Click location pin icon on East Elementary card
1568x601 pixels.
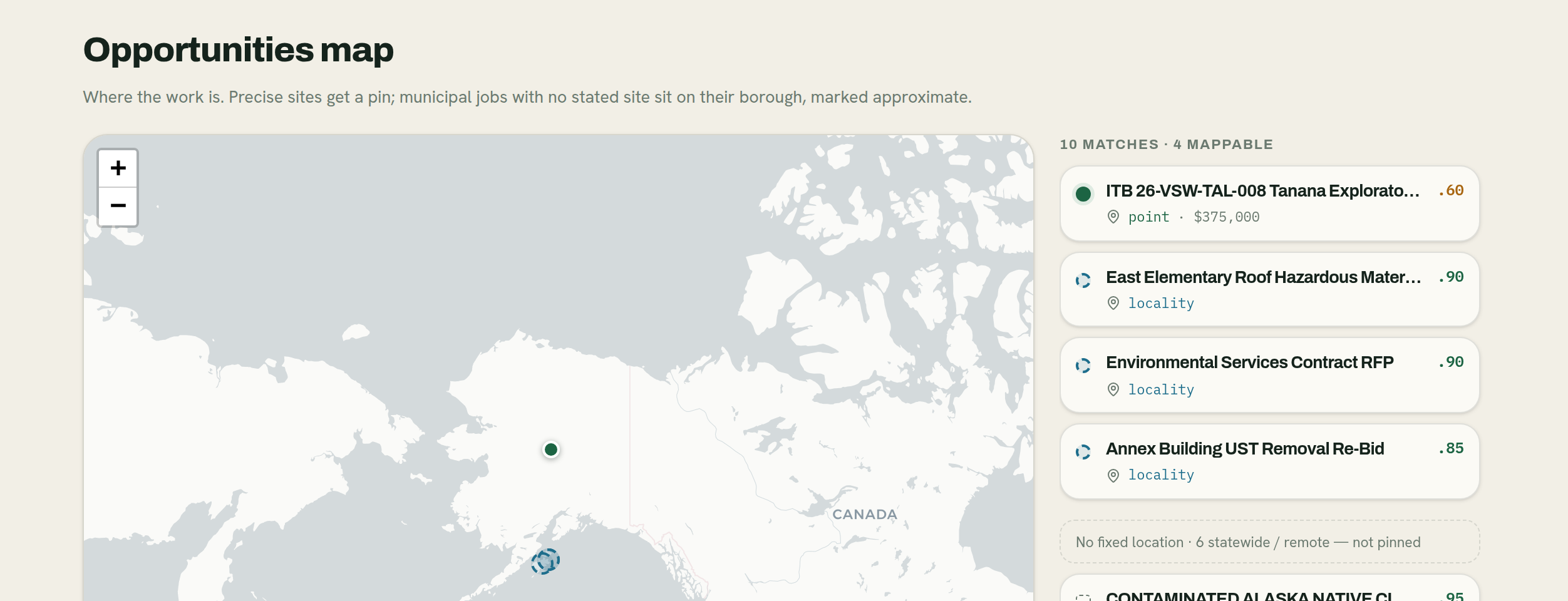coord(1113,304)
